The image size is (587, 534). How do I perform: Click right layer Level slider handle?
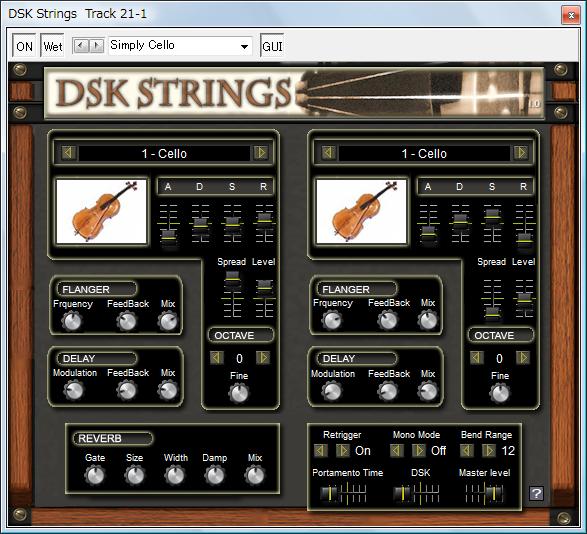tap(524, 300)
